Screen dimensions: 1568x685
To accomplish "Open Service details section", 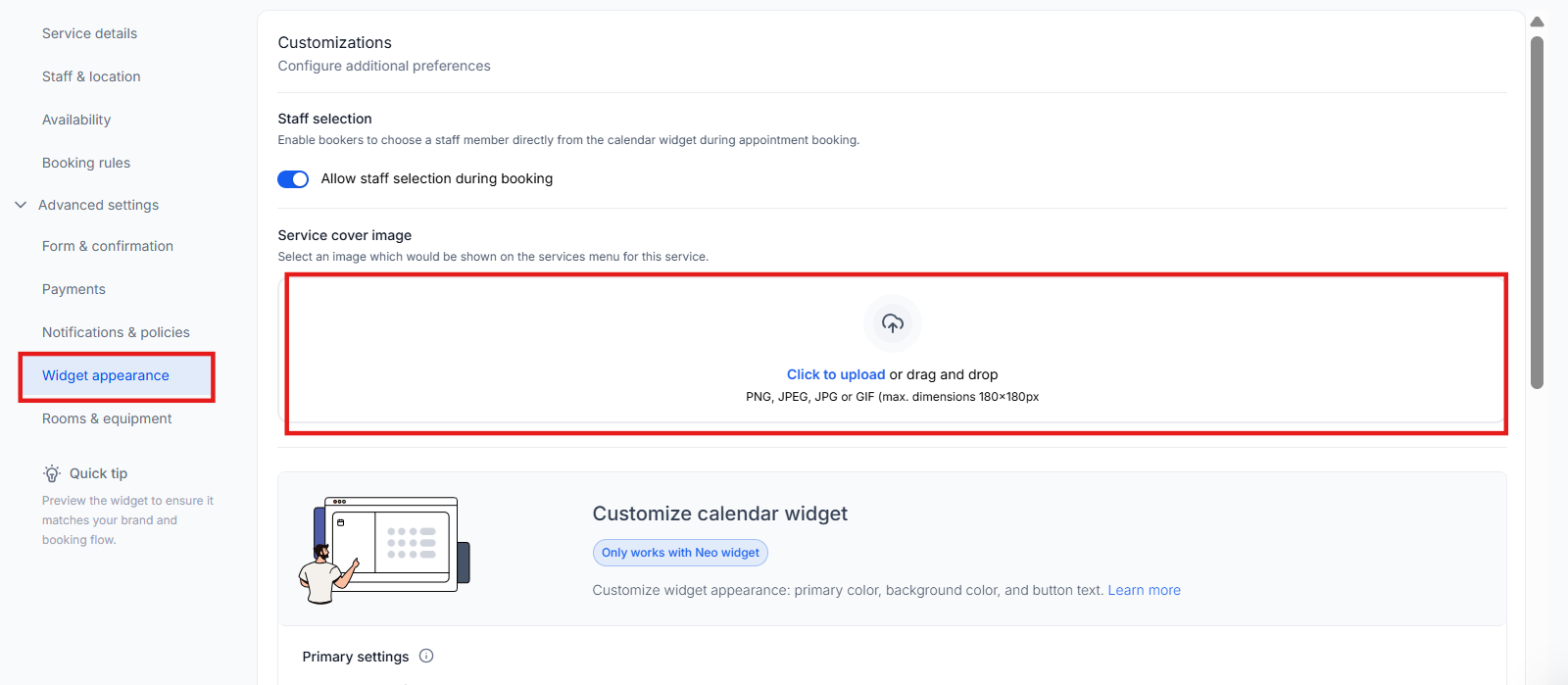I will [x=89, y=33].
